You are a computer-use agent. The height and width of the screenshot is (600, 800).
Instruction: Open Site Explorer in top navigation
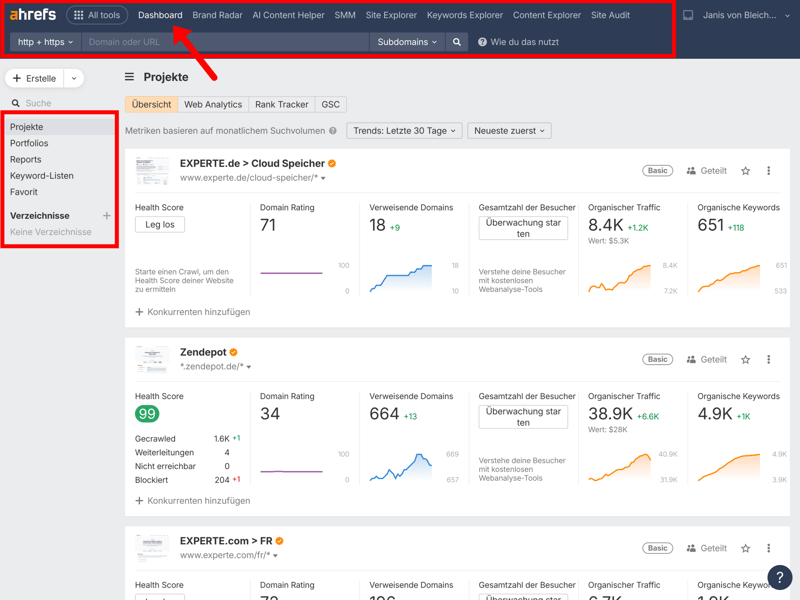tap(391, 15)
